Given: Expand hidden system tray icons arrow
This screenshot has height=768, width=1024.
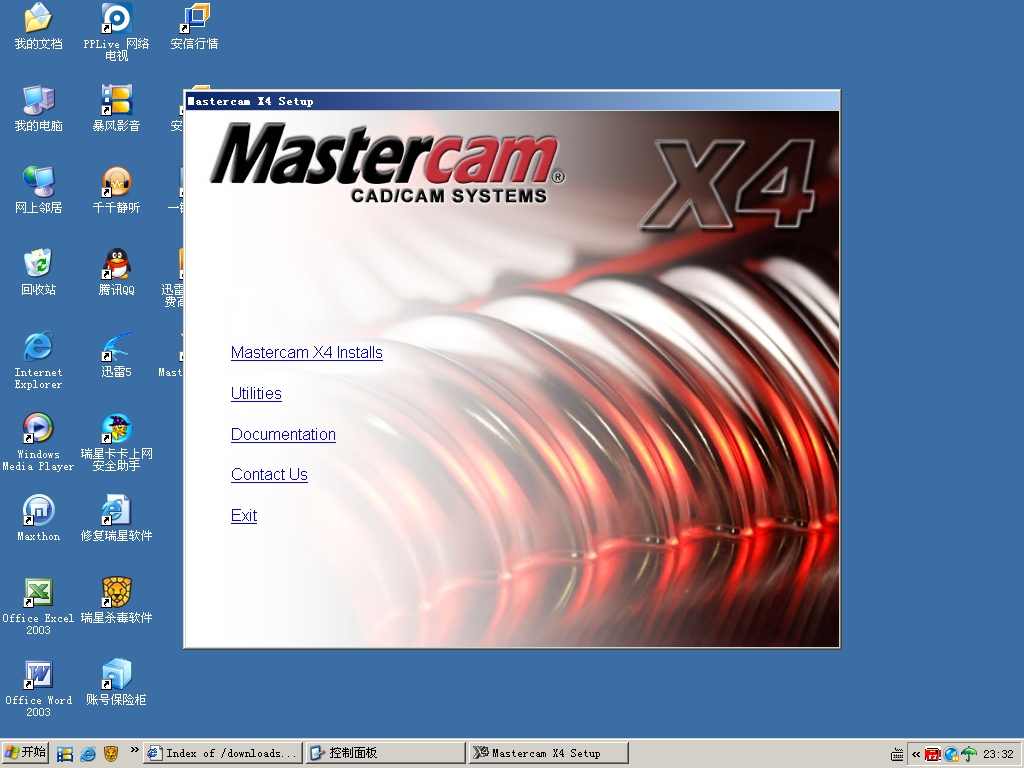Looking at the screenshot, I should pos(916,754).
